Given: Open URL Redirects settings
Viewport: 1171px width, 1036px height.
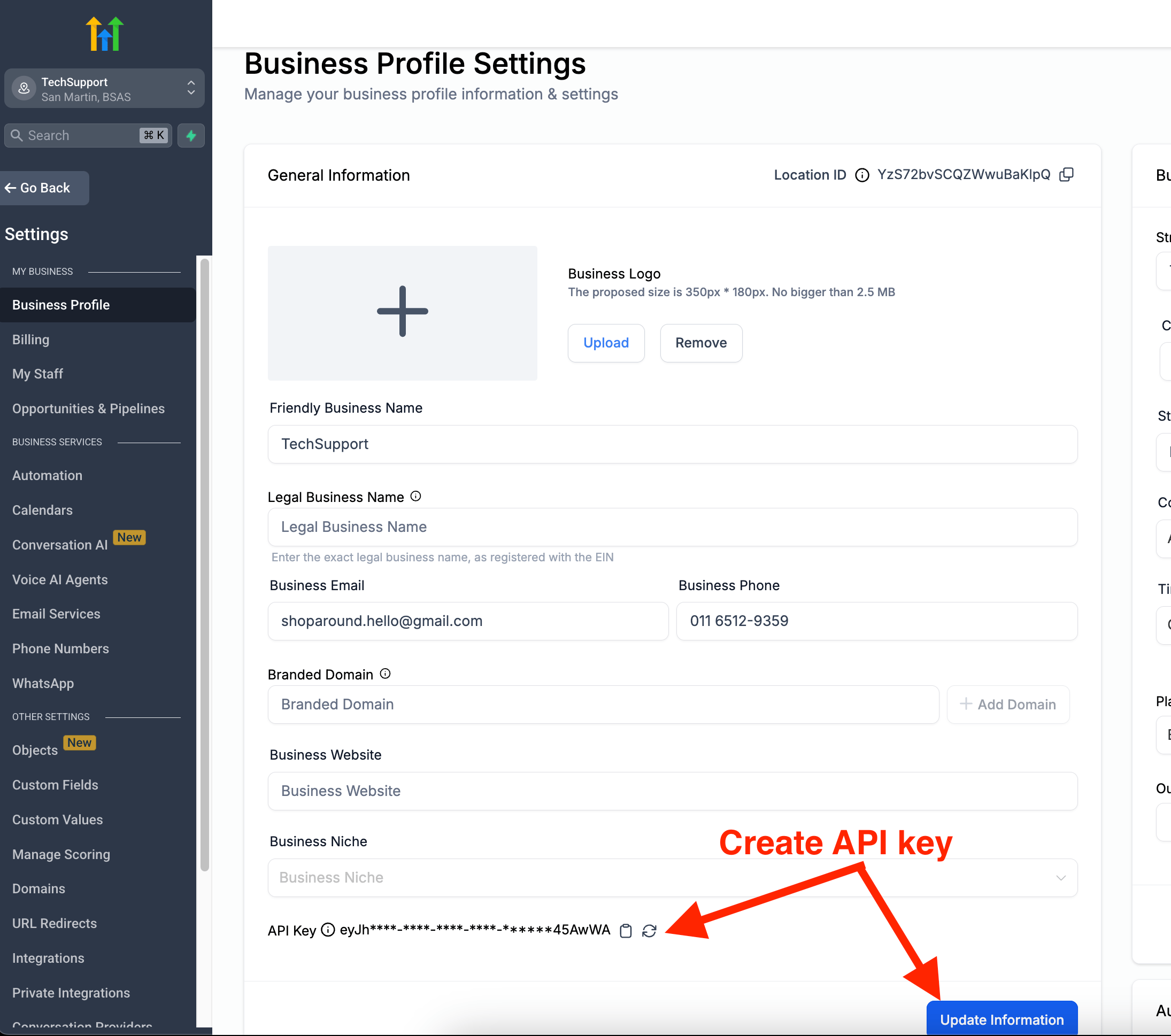Looking at the screenshot, I should 55,923.
